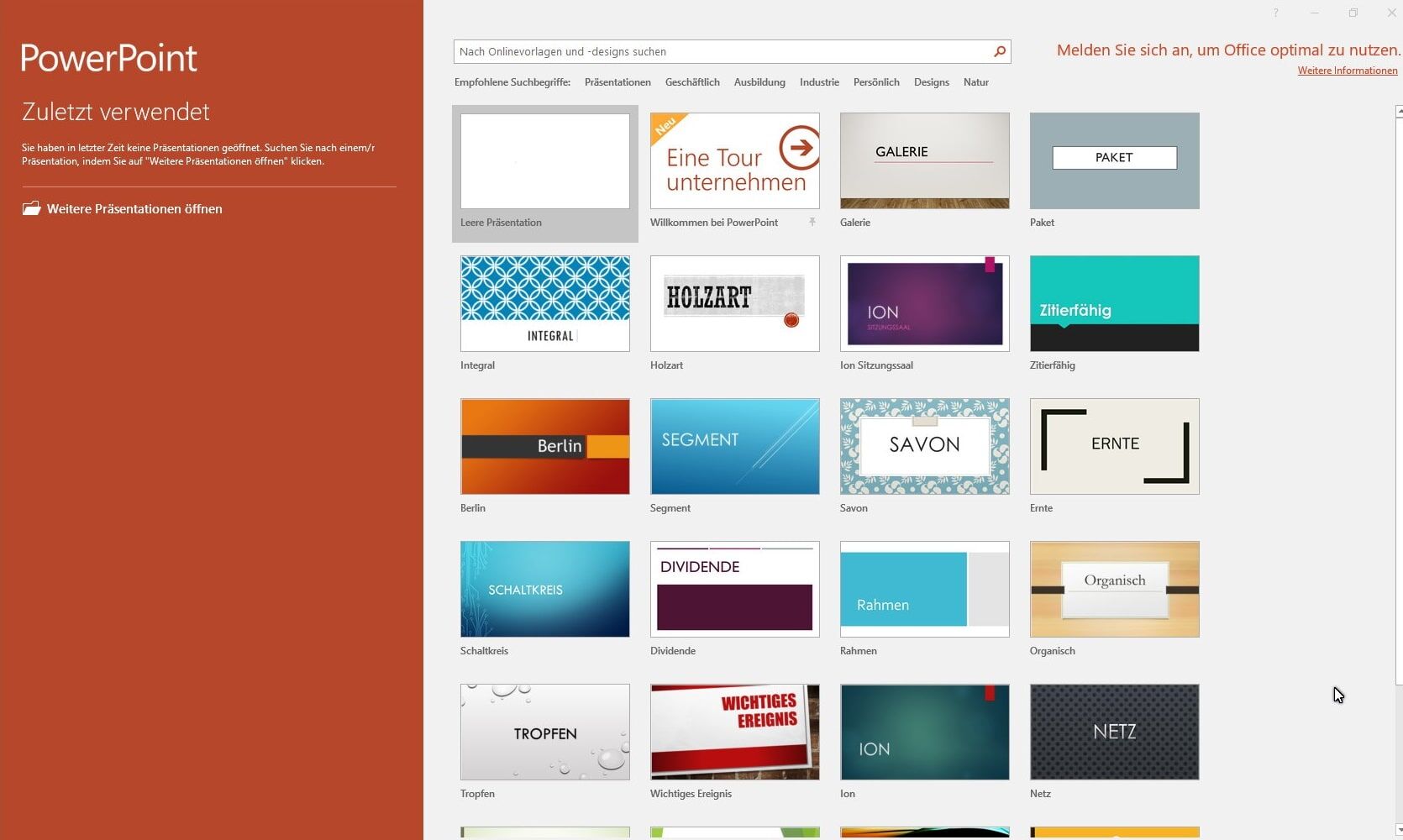
Task: Pick the purple Ion Sitzungssaal template
Action: pyautogui.click(x=925, y=304)
